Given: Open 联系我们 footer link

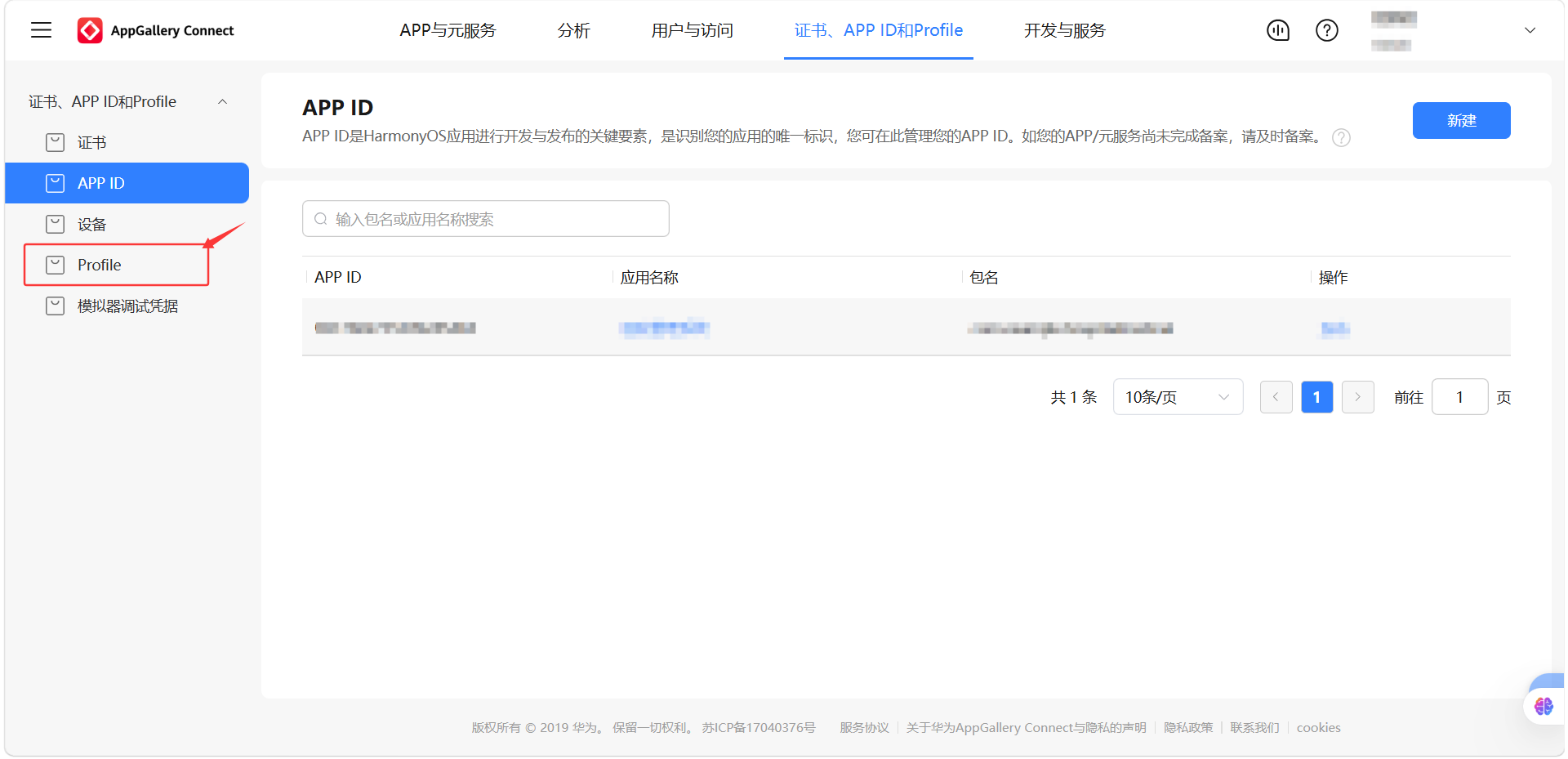Looking at the screenshot, I should [1254, 727].
